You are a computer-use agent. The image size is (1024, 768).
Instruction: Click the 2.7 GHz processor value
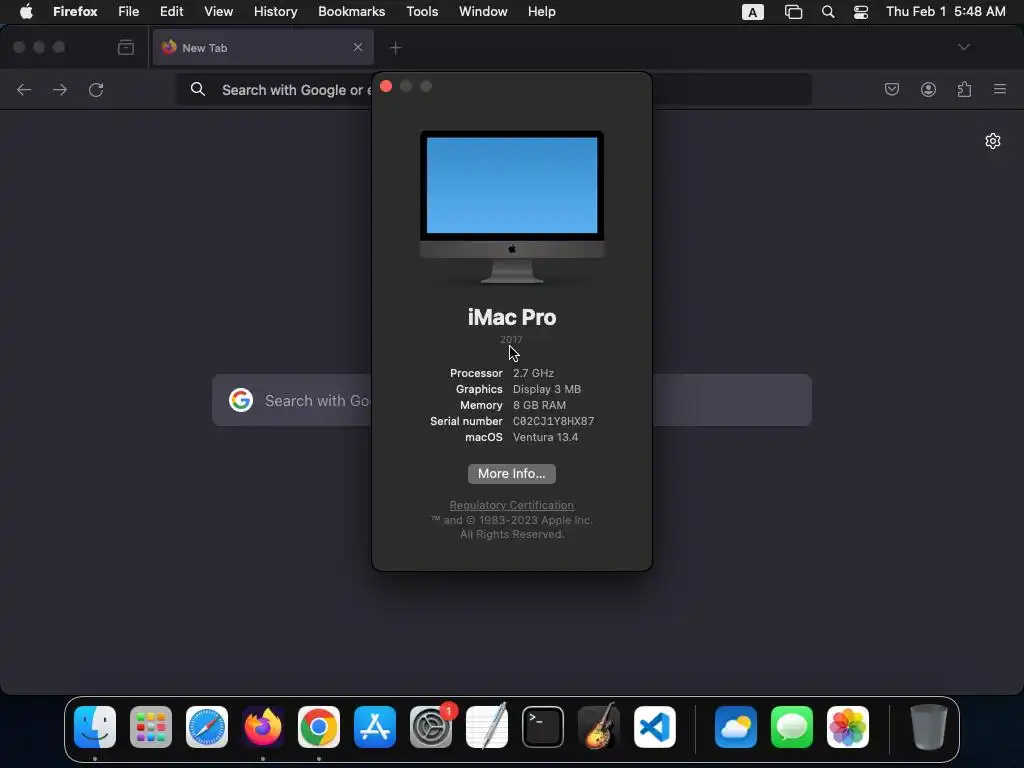(533, 374)
